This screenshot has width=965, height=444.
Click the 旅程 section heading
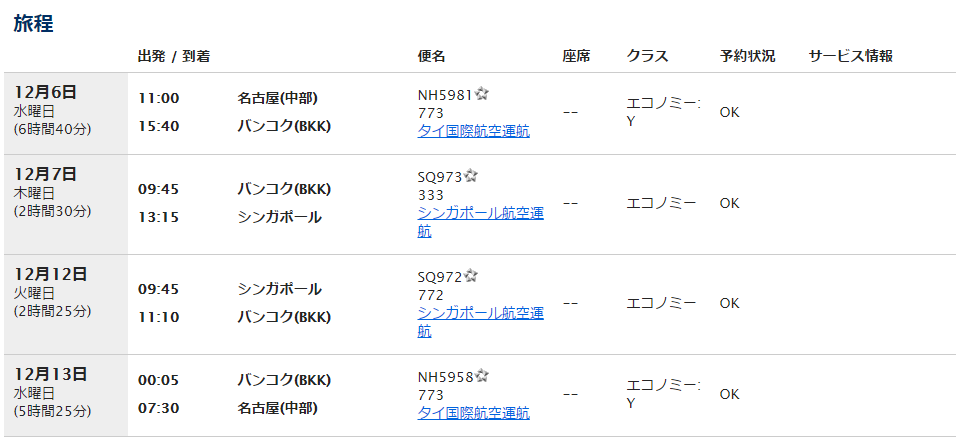point(33,24)
